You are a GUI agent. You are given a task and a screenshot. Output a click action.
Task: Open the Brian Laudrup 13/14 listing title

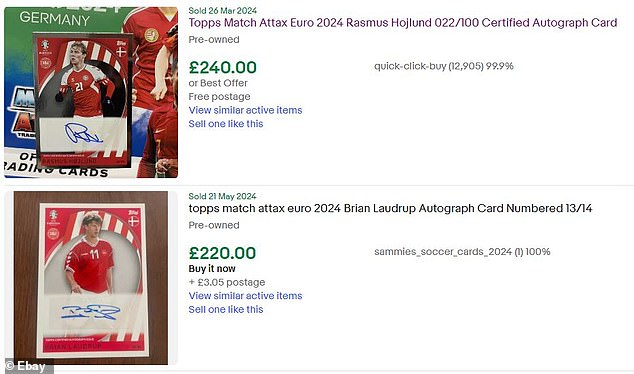[x=390, y=208]
